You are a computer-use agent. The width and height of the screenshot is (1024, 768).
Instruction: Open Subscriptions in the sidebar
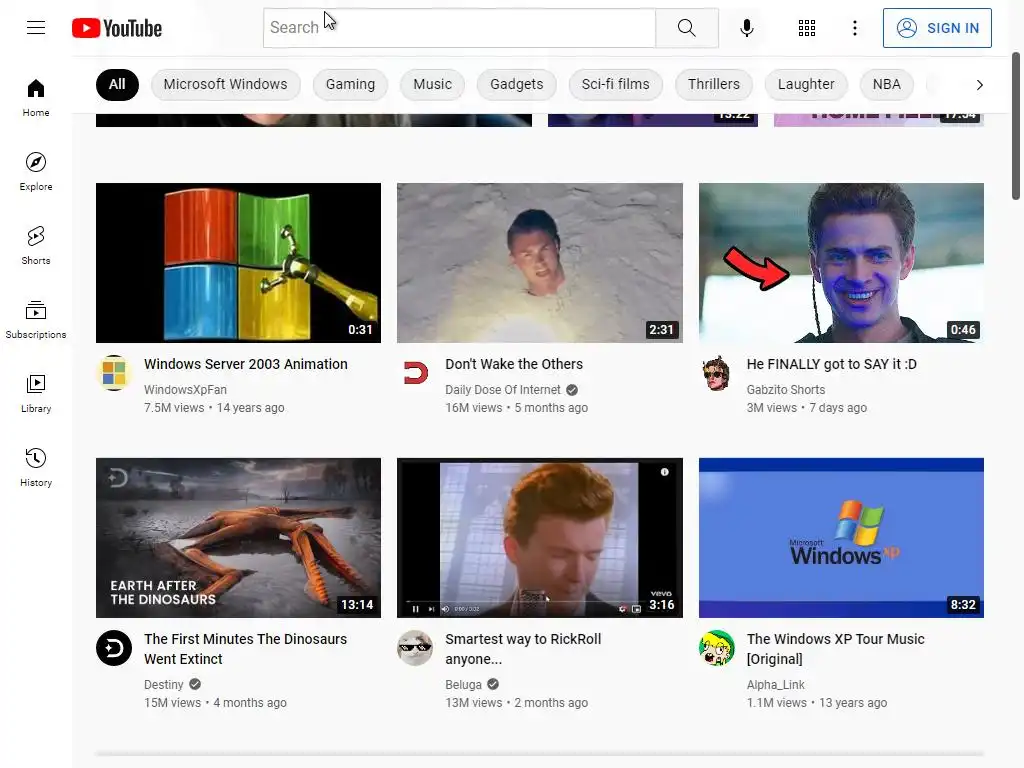(36, 319)
